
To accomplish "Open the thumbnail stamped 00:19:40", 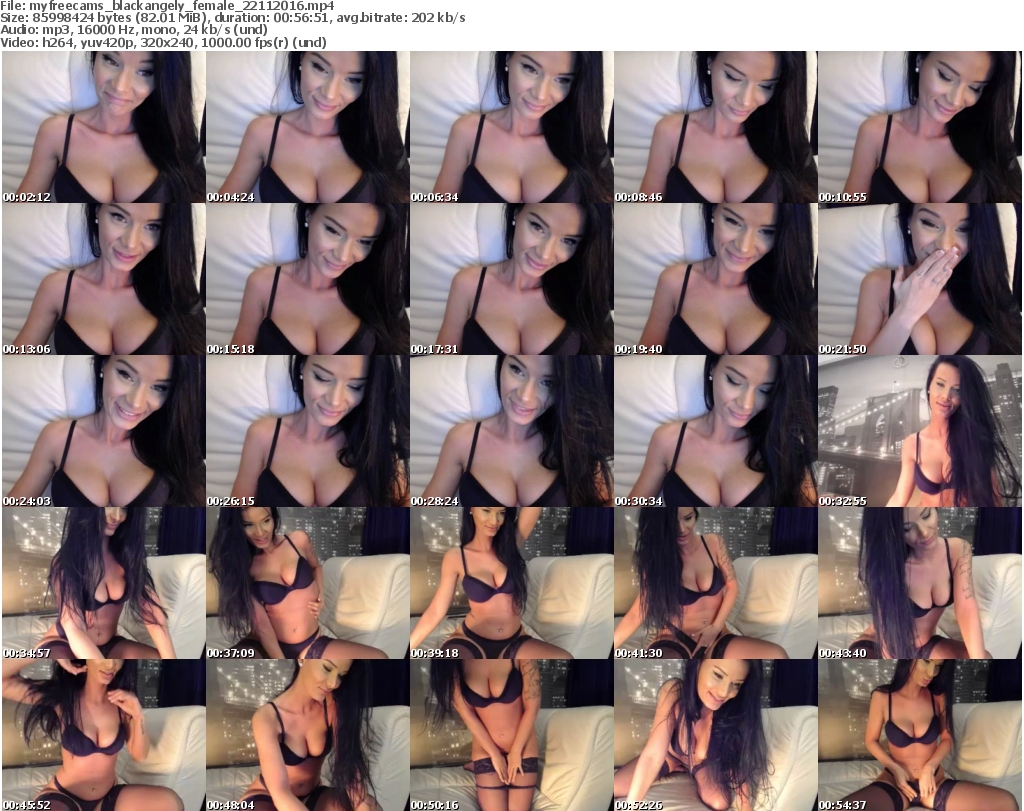I will pyautogui.click(x=715, y=279).
